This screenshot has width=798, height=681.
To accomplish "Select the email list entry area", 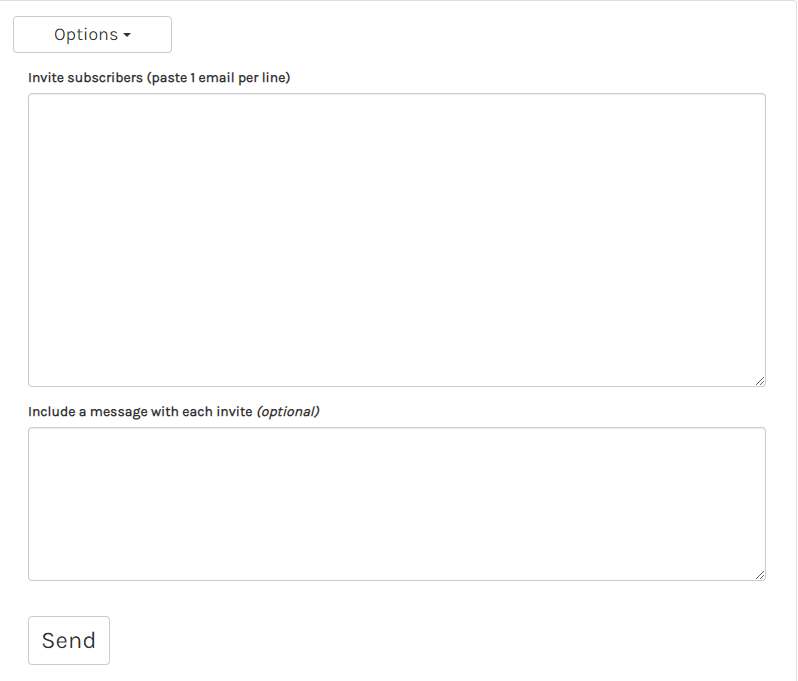I will (x=396, y=240).
